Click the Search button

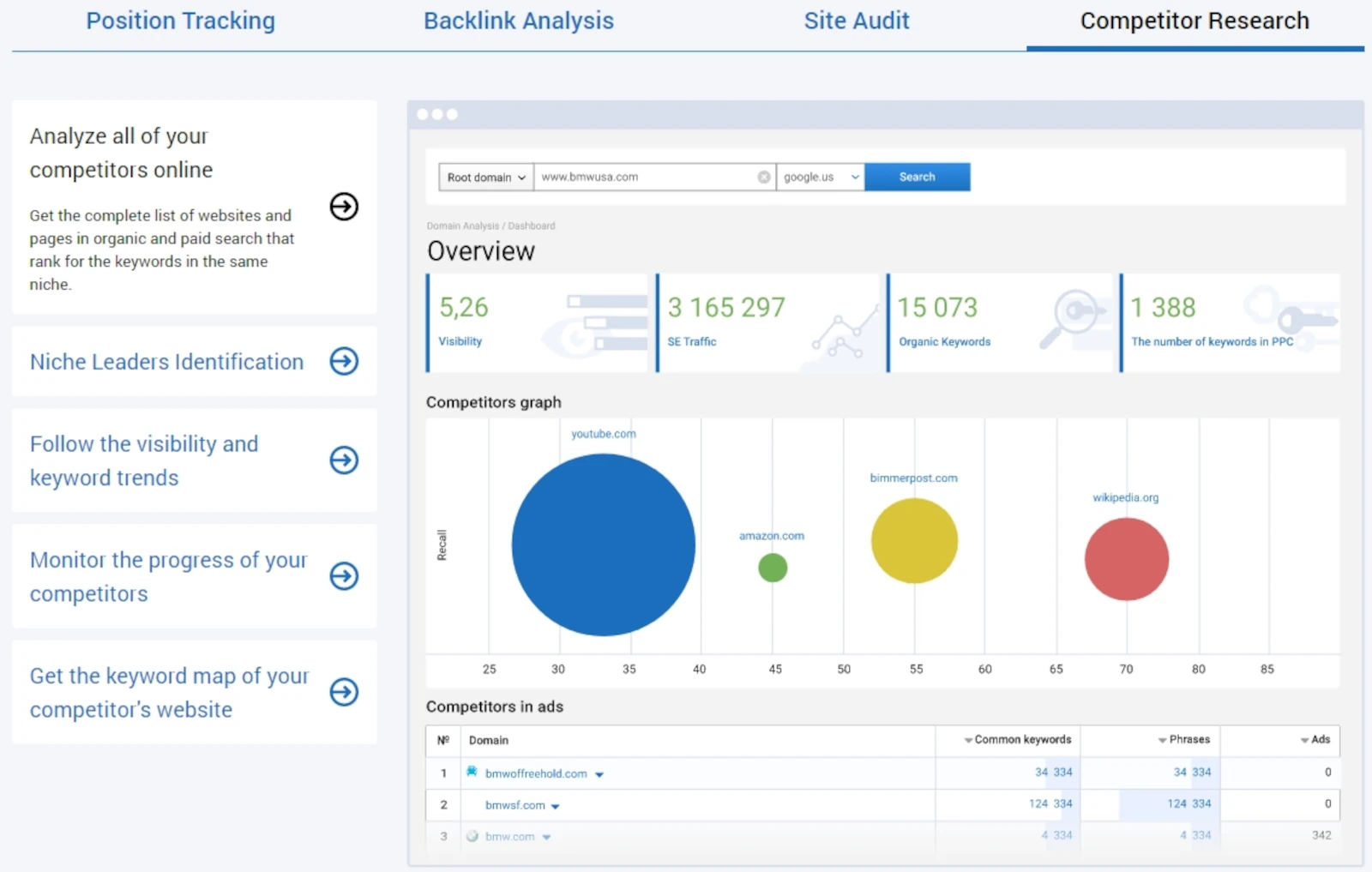tap(918, 177)
